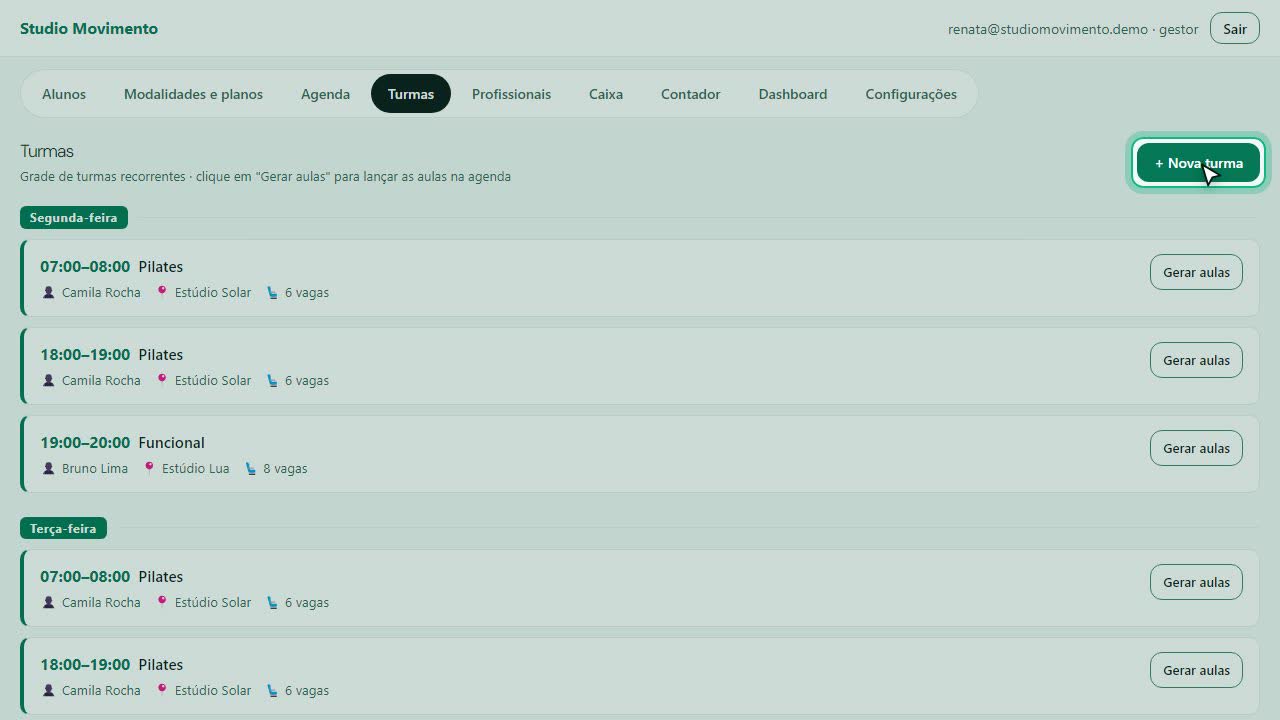
Task: Tap the seat icon in Tuesday 07:00 Pilates
Action: coord(272,603)
